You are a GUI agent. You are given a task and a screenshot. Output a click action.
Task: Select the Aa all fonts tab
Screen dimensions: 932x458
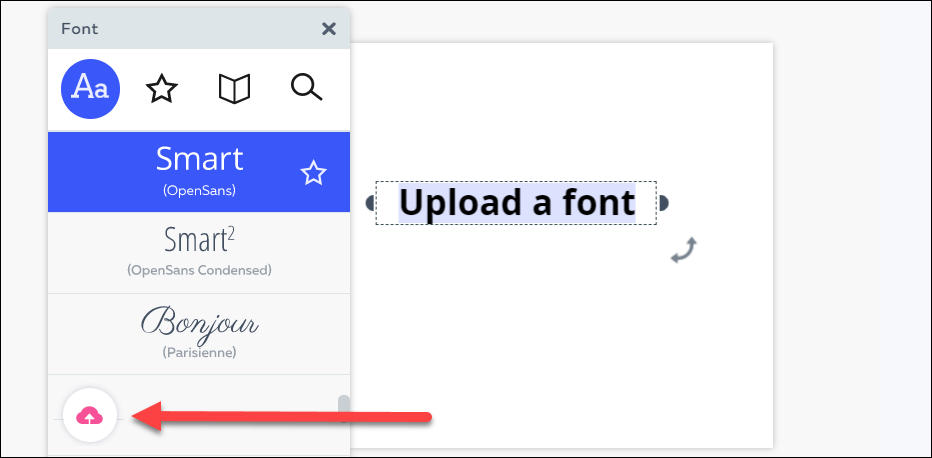click(90, 88)
